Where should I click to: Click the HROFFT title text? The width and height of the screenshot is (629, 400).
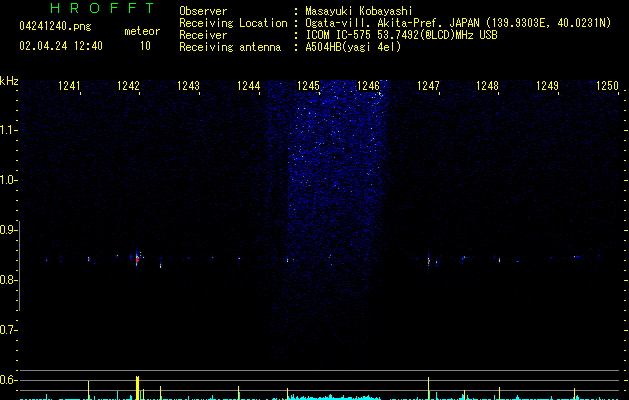102,8
